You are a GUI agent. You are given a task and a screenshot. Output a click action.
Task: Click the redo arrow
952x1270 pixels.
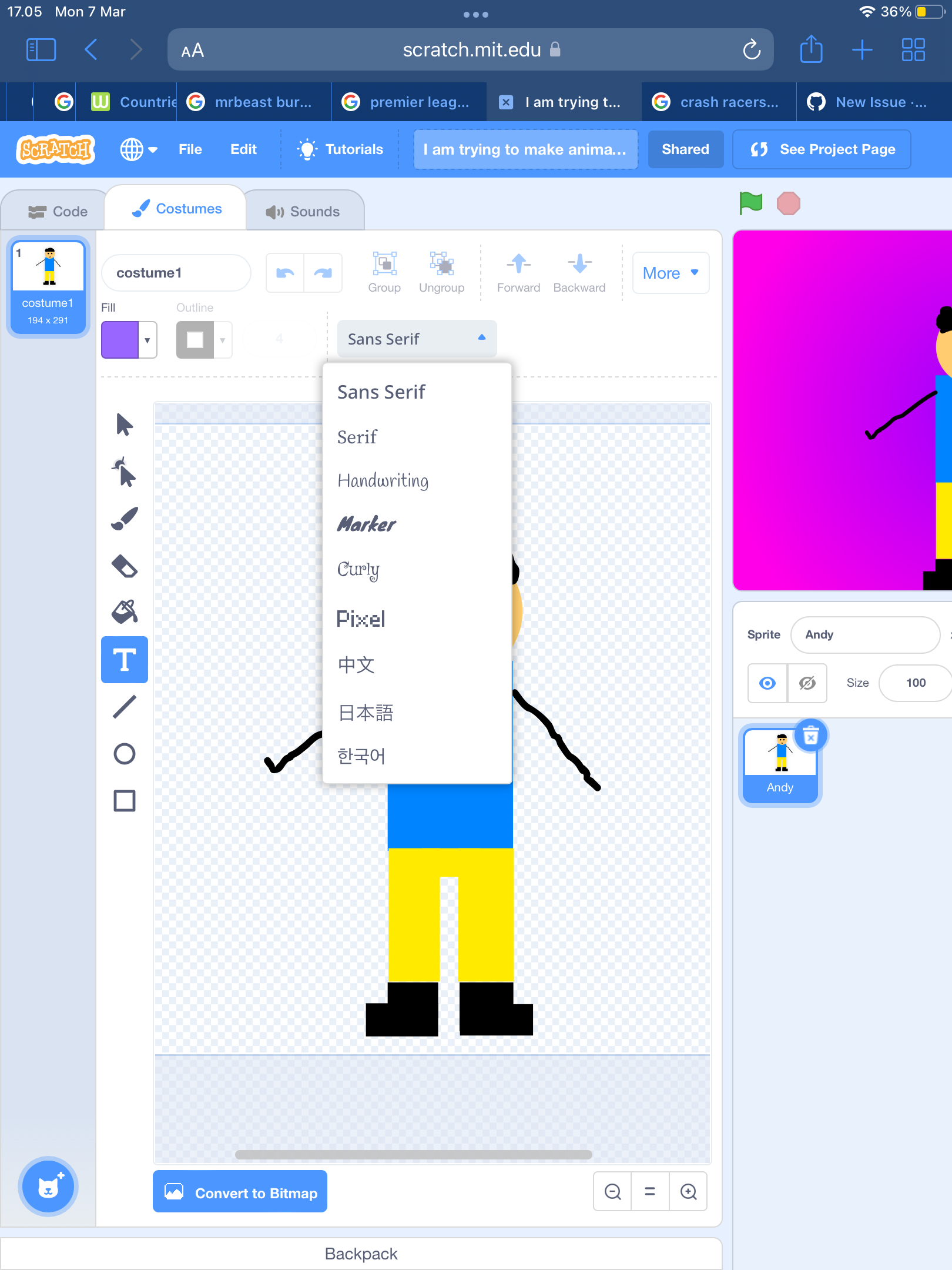click(323, 273)
